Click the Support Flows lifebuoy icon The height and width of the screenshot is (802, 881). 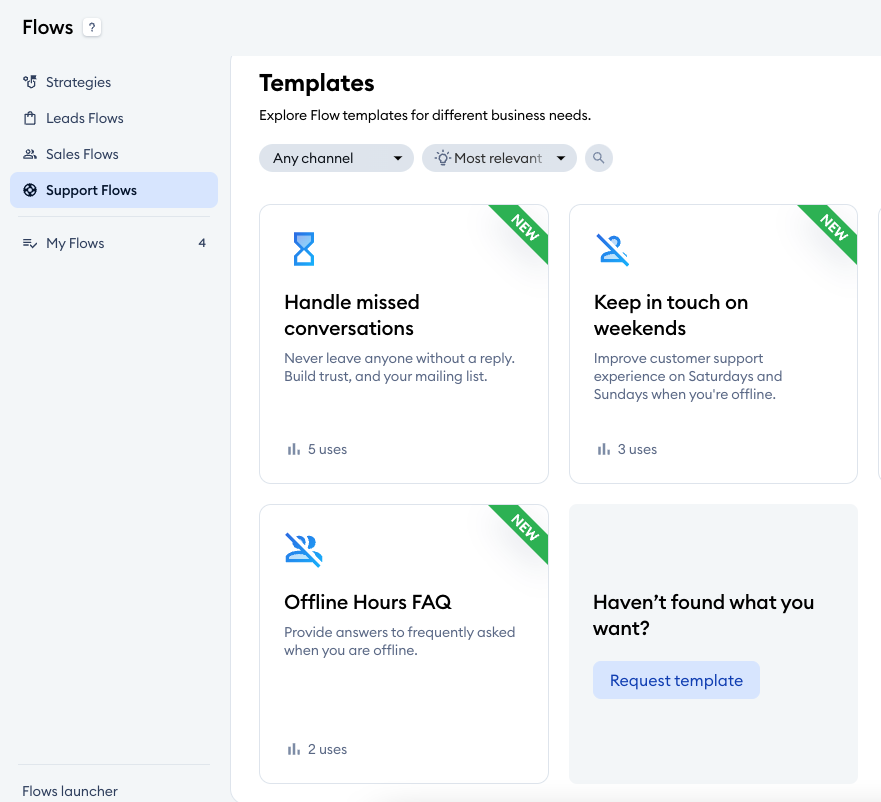tap(30, 190)
